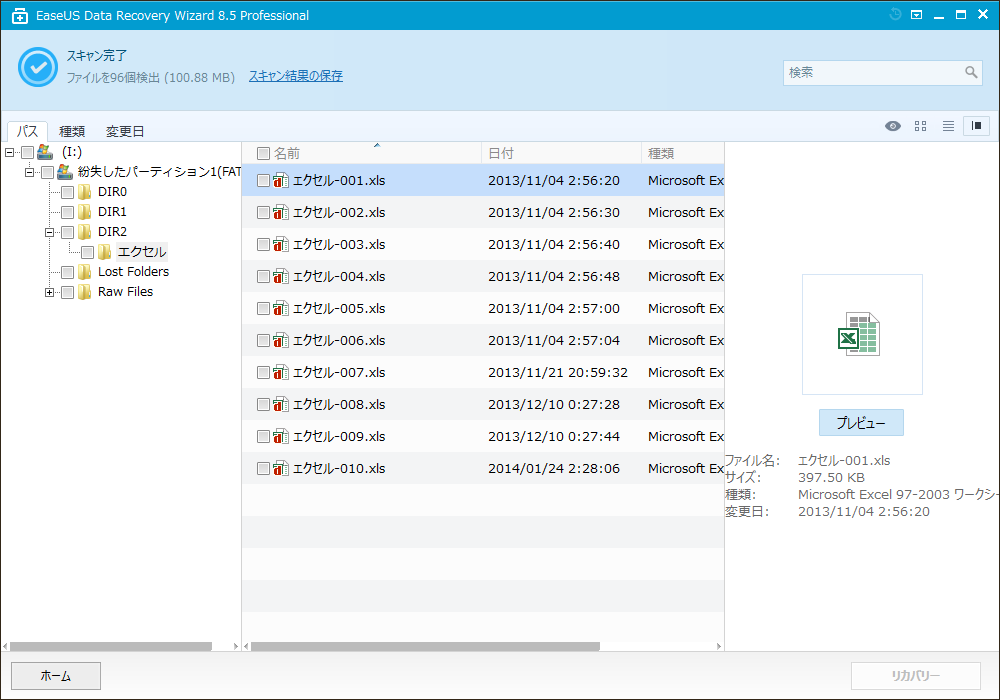Select the エクセル folder in tree
Viewport: 1000px width, 700px height.
coord(142,252)
